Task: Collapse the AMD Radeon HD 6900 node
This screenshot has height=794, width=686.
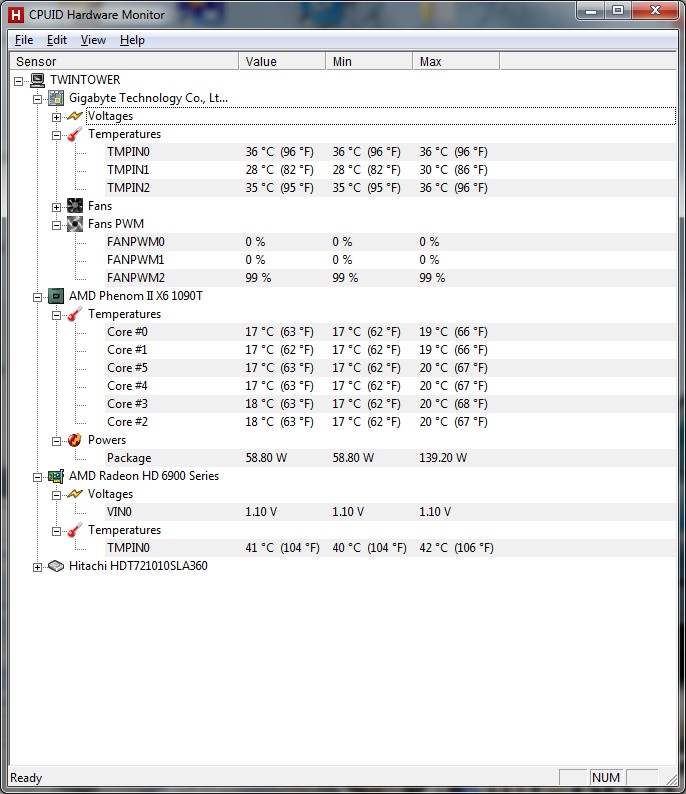Action: pyautogui.click(x=37, y=477)
